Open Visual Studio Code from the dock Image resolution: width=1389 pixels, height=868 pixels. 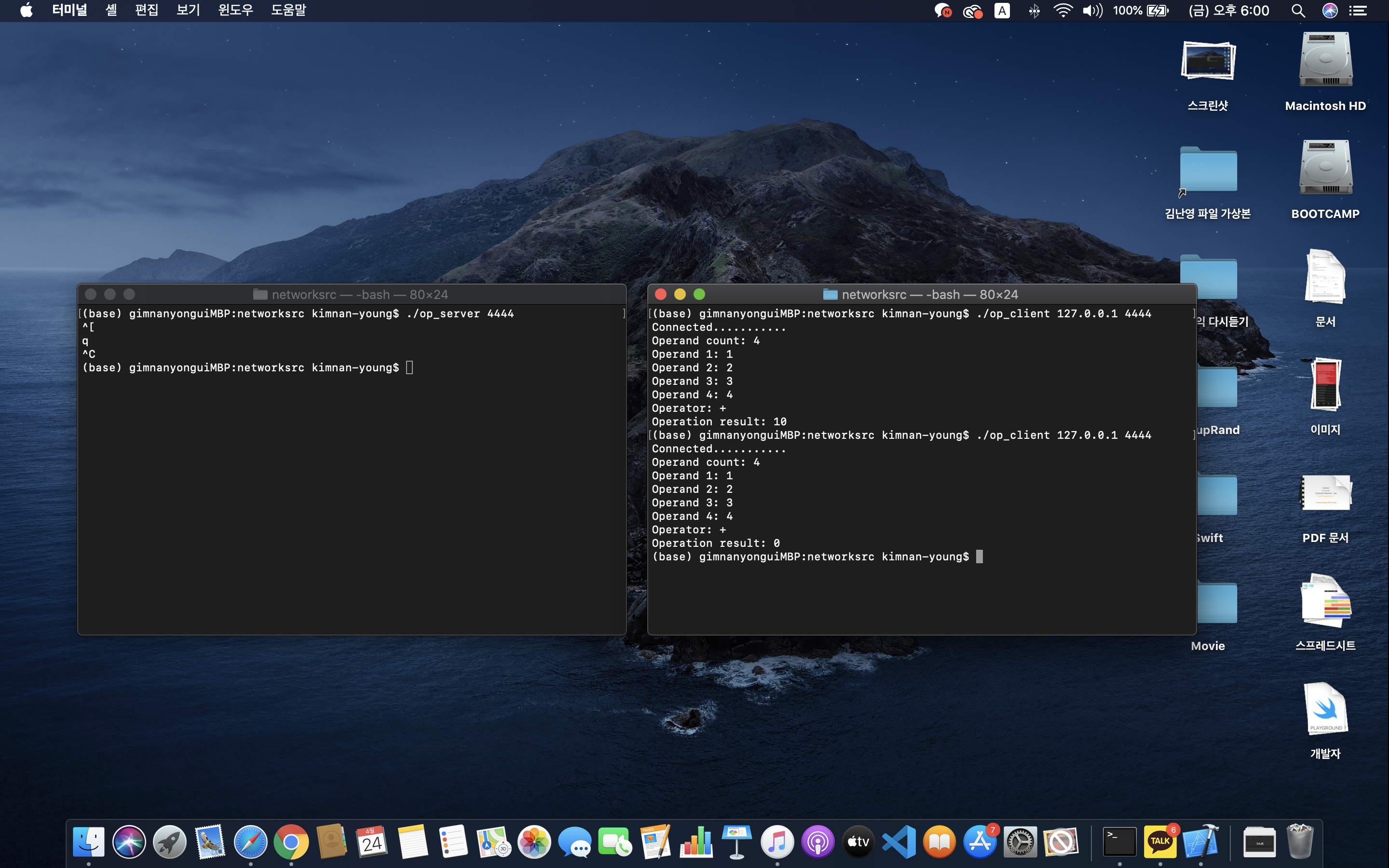click(x=899, y=841)
